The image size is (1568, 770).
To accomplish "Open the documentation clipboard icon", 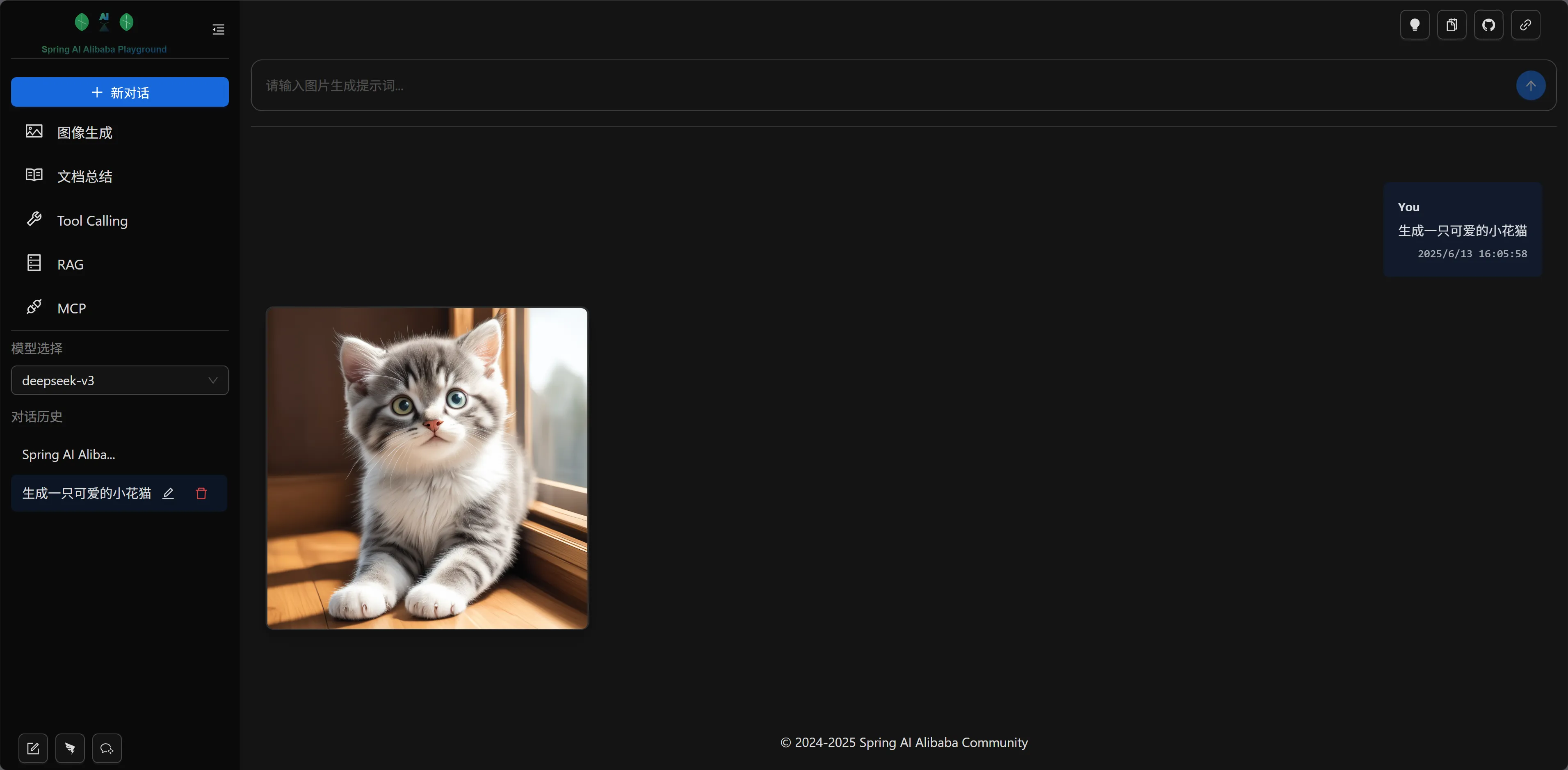I will [x=1452, y=25].
